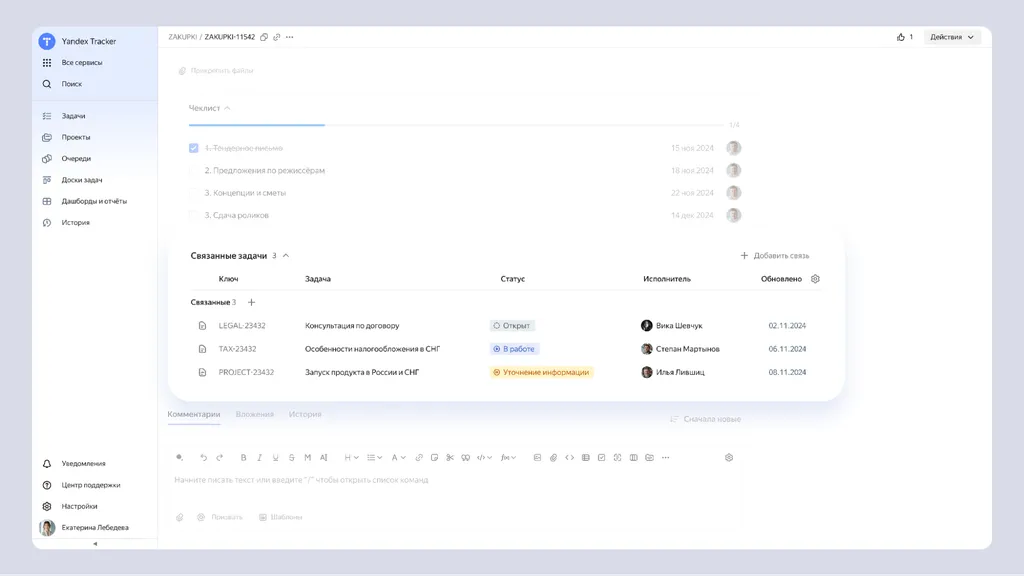The width and height of the screenshot is (1024, 576).
Task: Copy issue key icon next to ZAKUPKI-11542
Action: (264, 37)
